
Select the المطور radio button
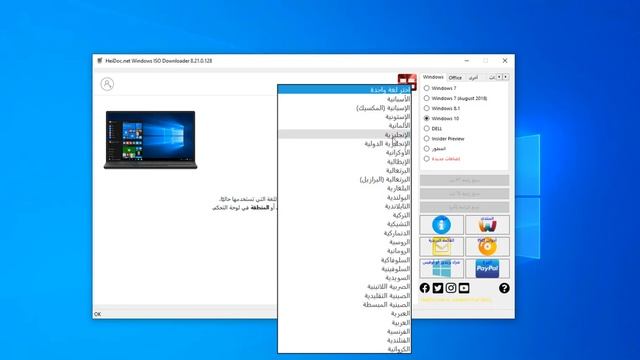[x=427, y=149]
